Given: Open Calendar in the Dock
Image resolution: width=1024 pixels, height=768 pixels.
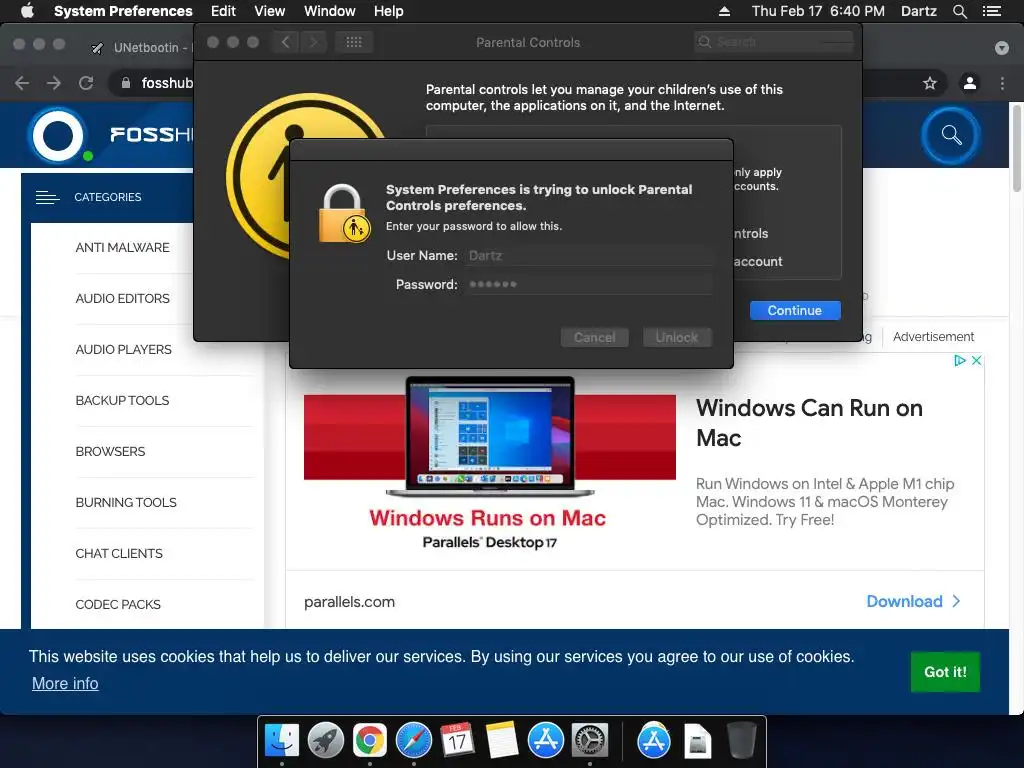Looking at the screenshot, I should [457, 740].
